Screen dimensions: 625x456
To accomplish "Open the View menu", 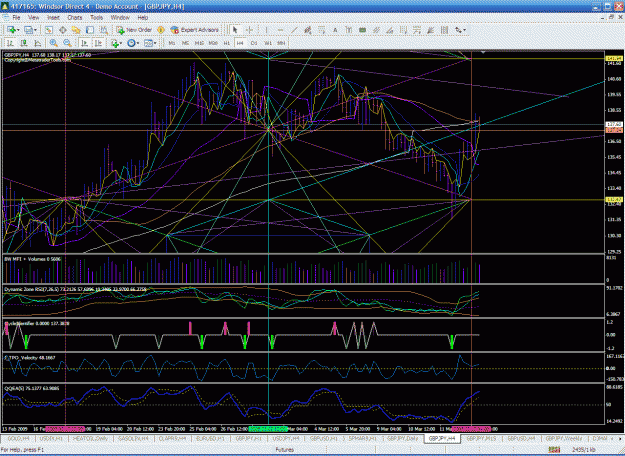I will 33,18.
